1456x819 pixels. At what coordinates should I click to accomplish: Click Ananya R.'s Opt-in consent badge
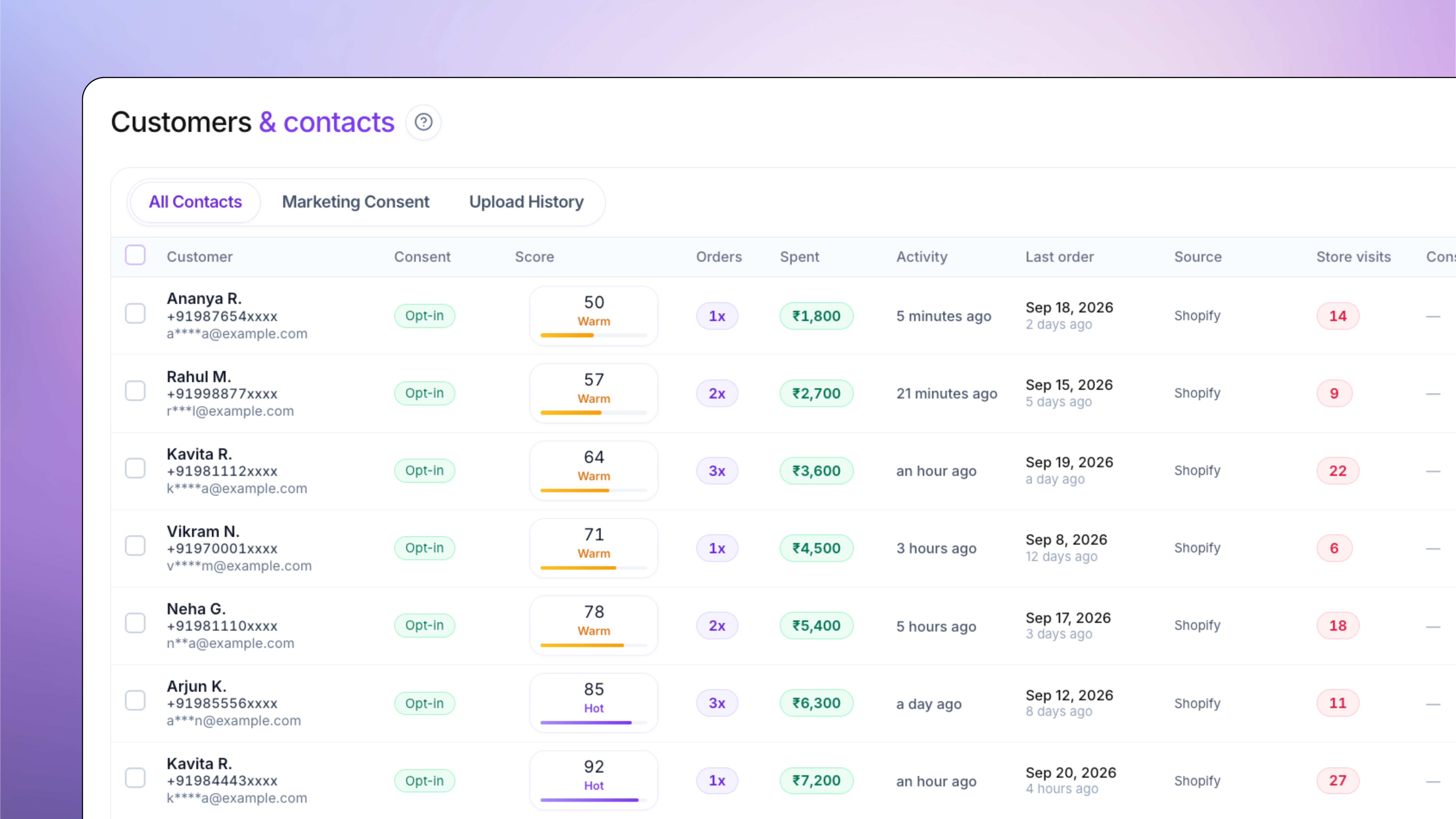coord(424,316)
